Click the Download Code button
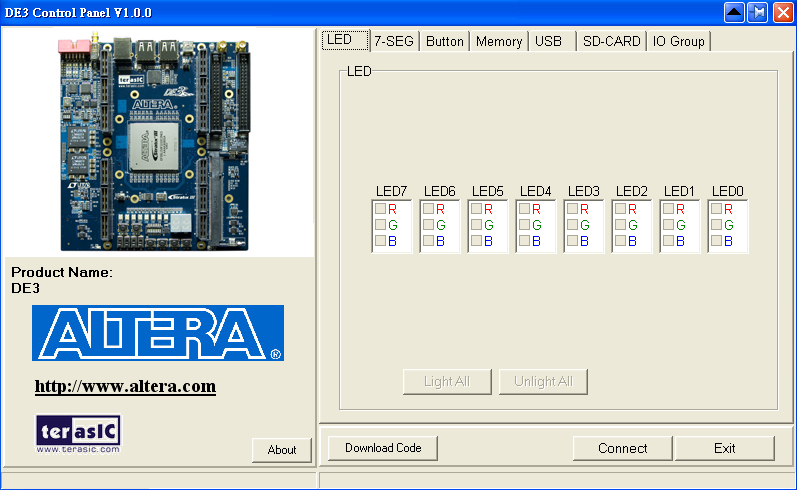The image size is (797, 490). [383, 448]
